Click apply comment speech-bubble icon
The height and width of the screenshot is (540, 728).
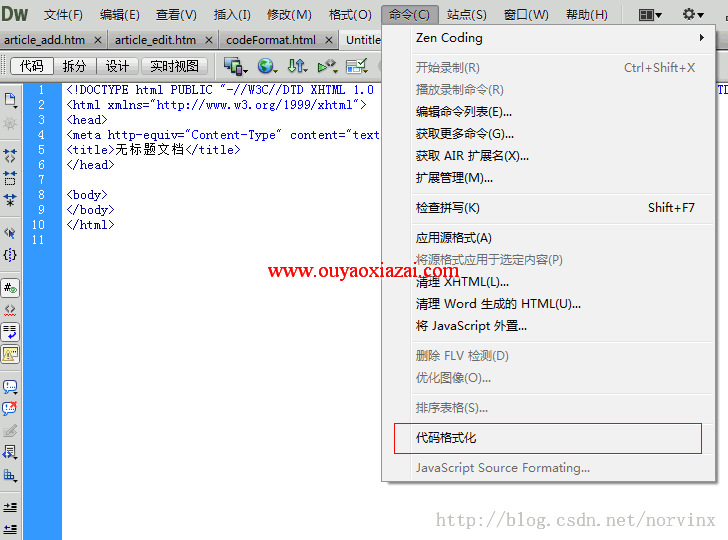pos(10,387)
